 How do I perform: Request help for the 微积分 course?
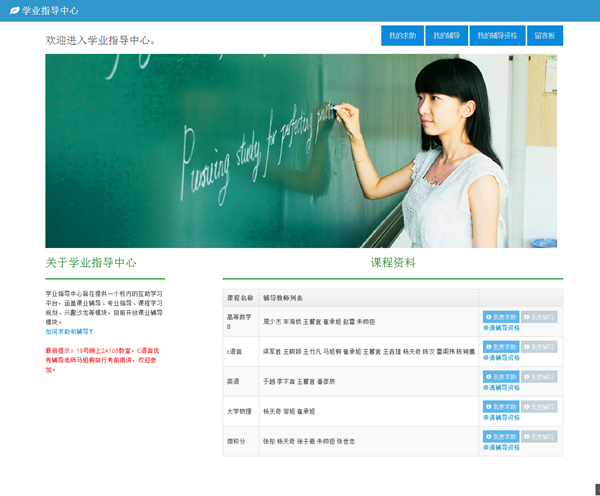click(501, 437)
